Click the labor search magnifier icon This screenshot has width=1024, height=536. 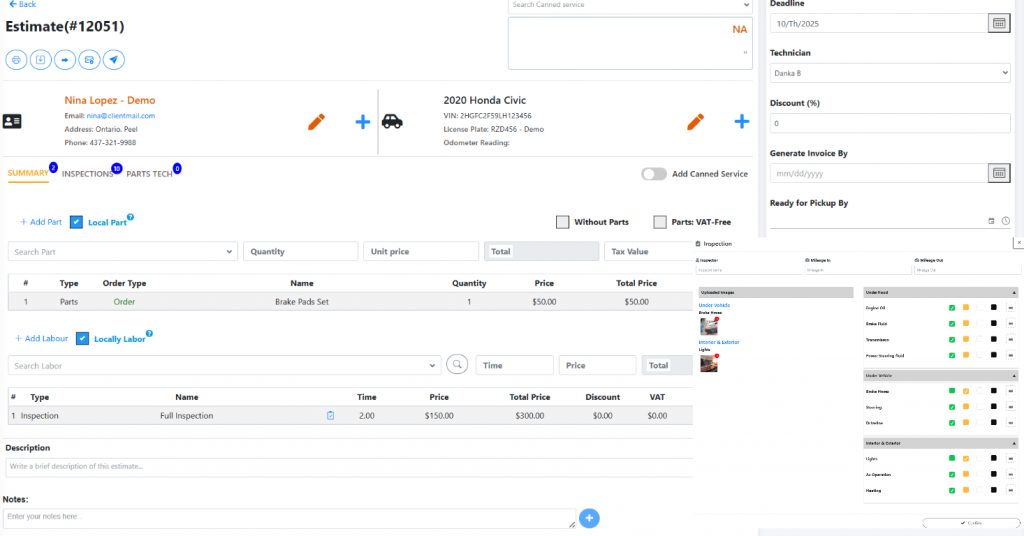pos(458,365)
